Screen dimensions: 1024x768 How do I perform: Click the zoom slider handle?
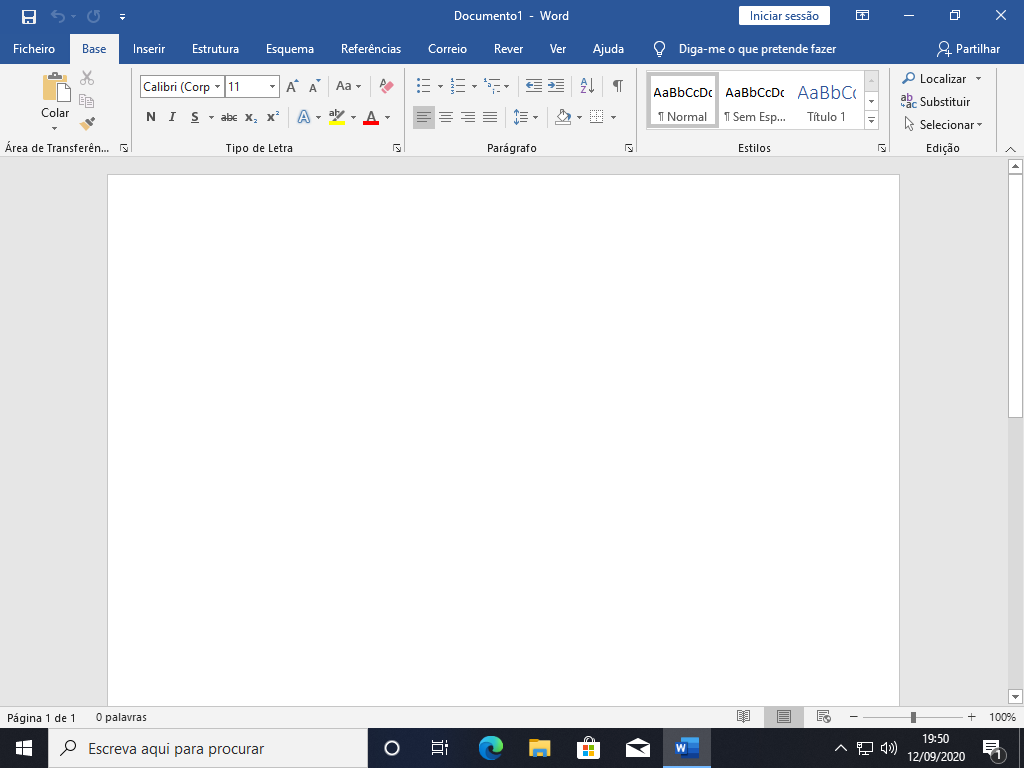(x=913, y=717)
